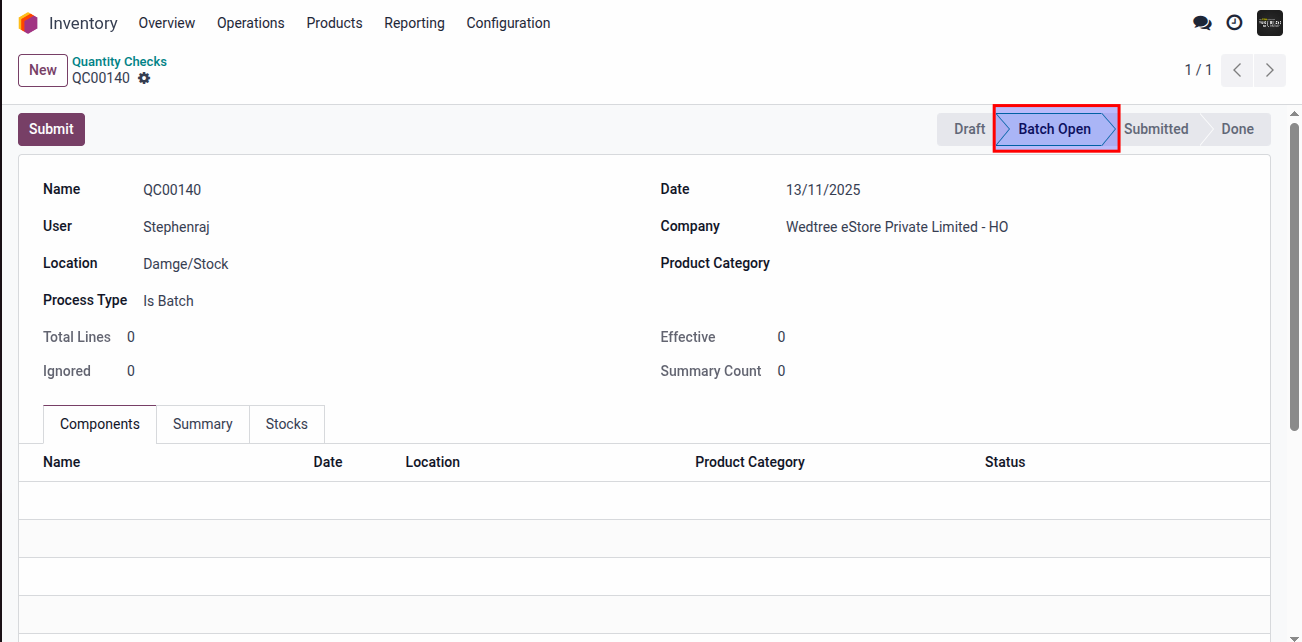Click the New record button

tap(43, 70)
